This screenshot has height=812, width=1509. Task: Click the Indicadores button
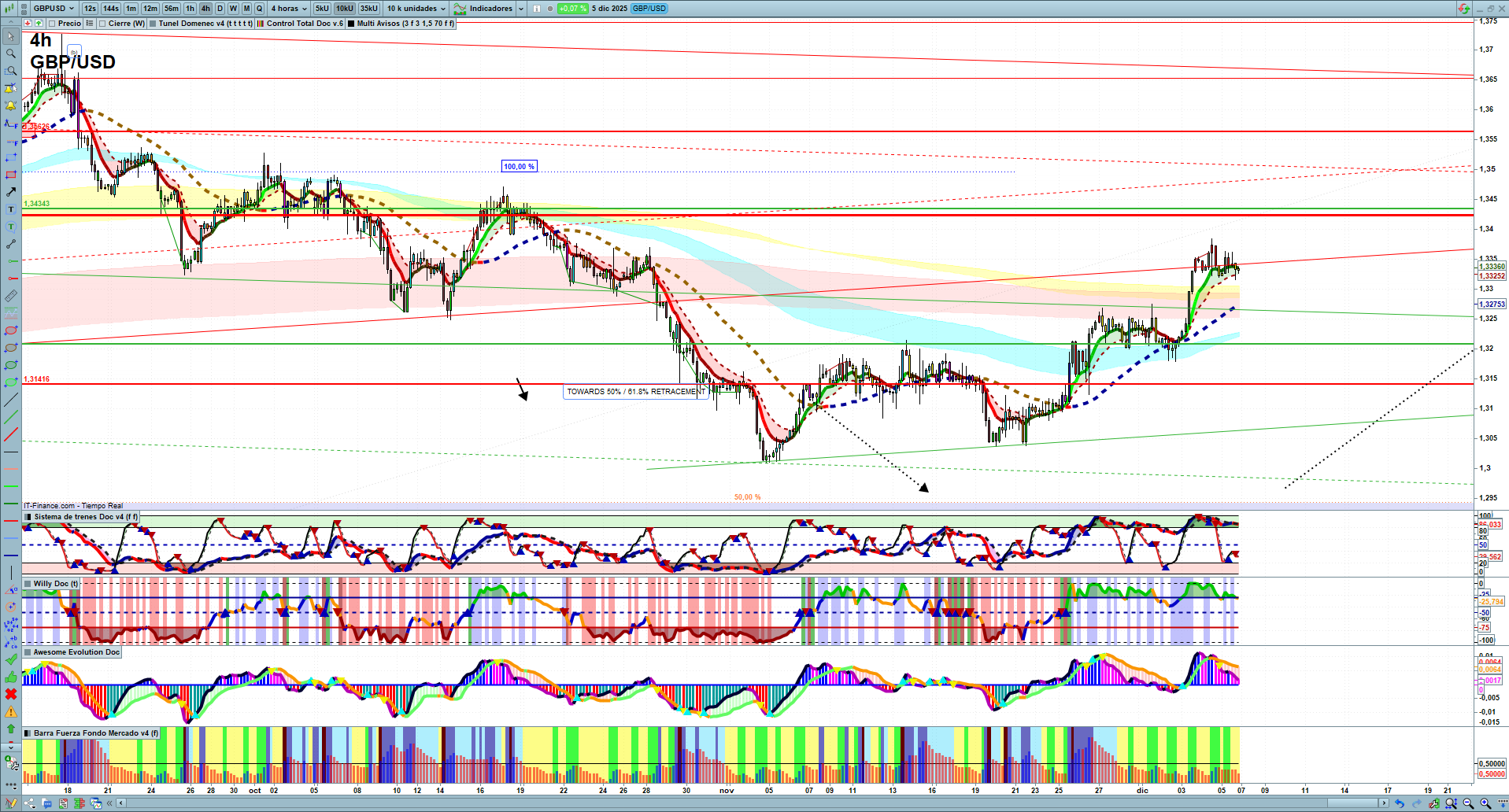point(490,9)
